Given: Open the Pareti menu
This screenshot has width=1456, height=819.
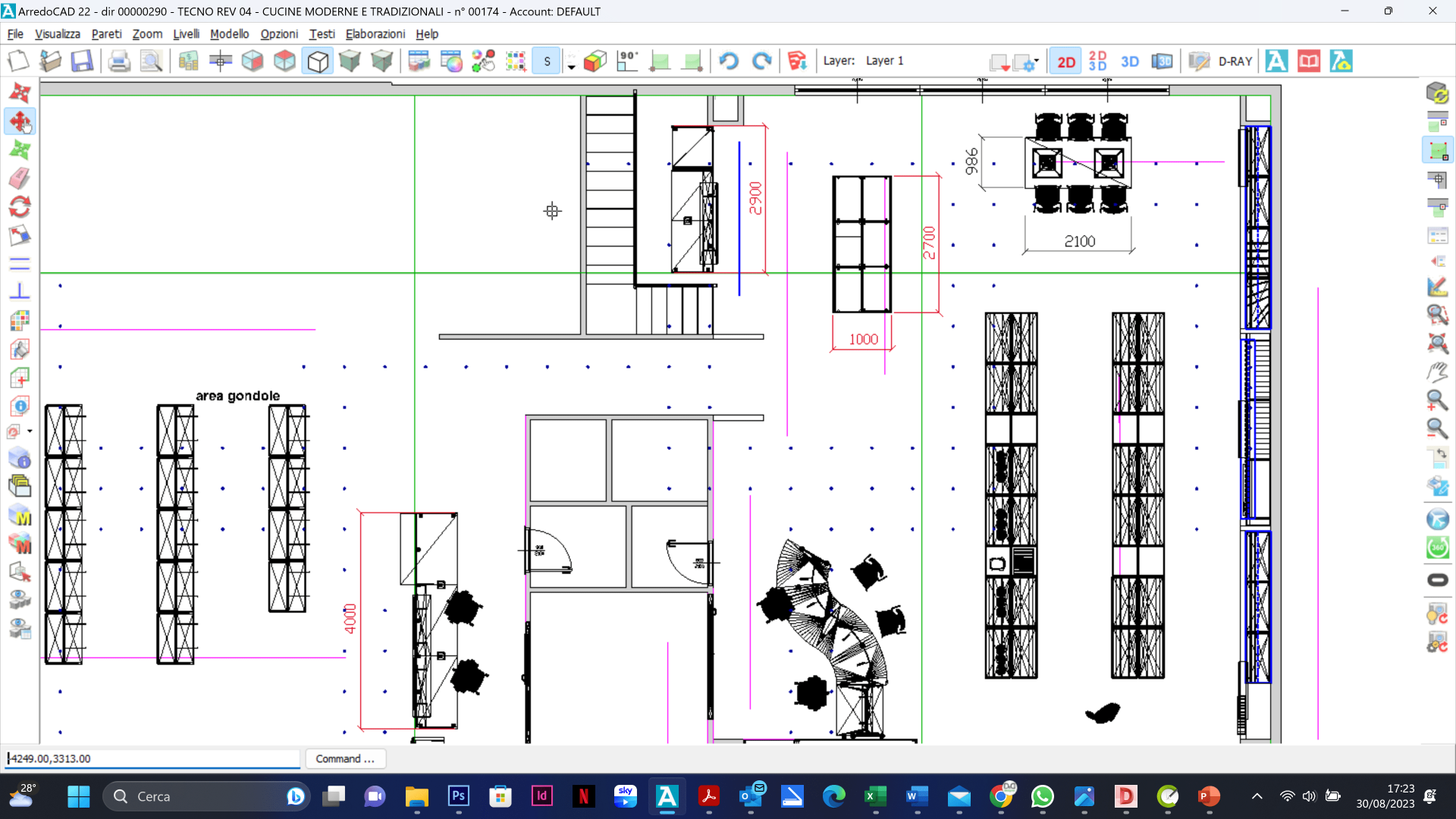Looking at the screenshot, I should click(106, 34).
